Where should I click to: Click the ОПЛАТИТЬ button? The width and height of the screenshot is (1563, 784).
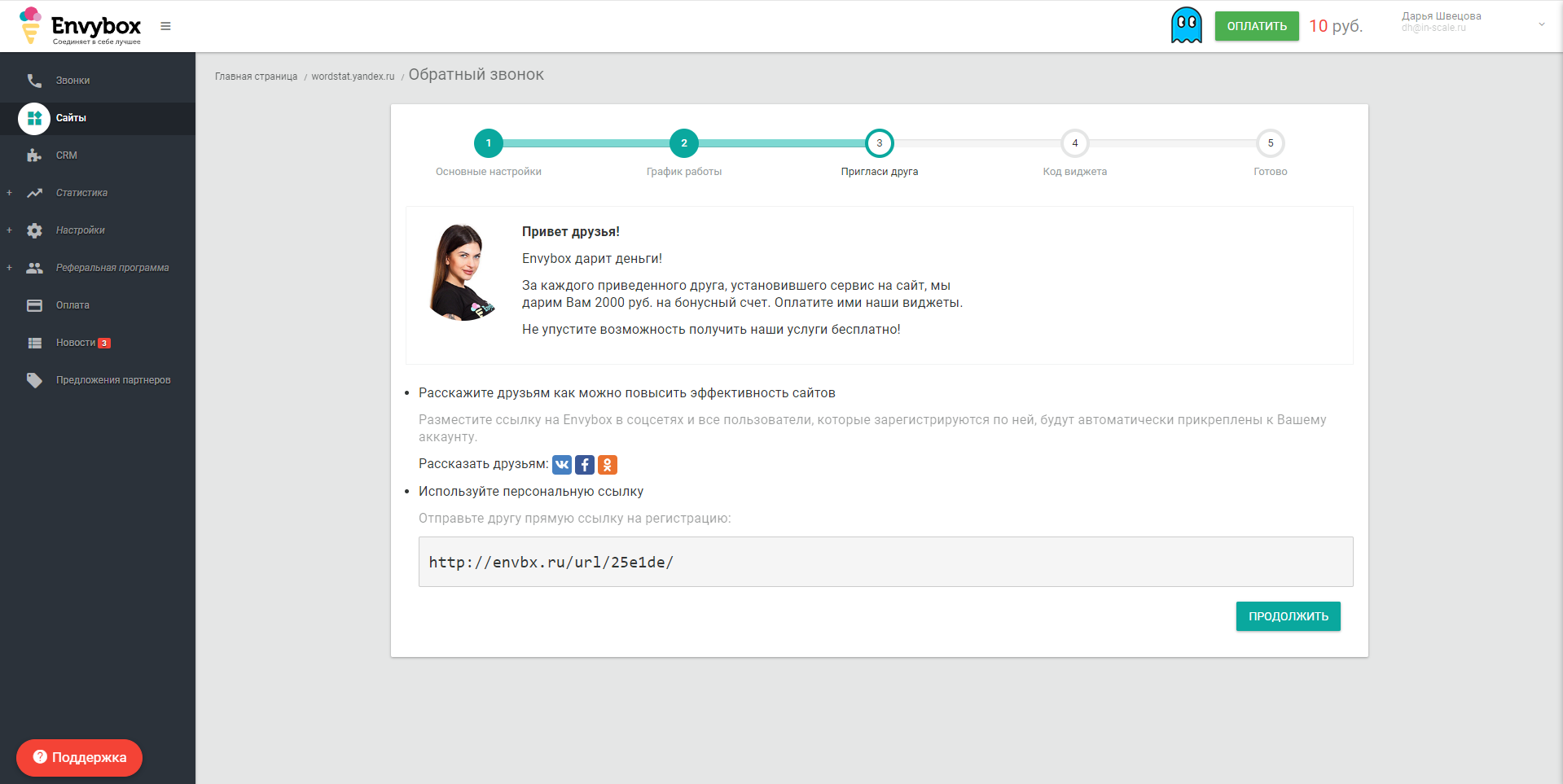[1257, 26]
